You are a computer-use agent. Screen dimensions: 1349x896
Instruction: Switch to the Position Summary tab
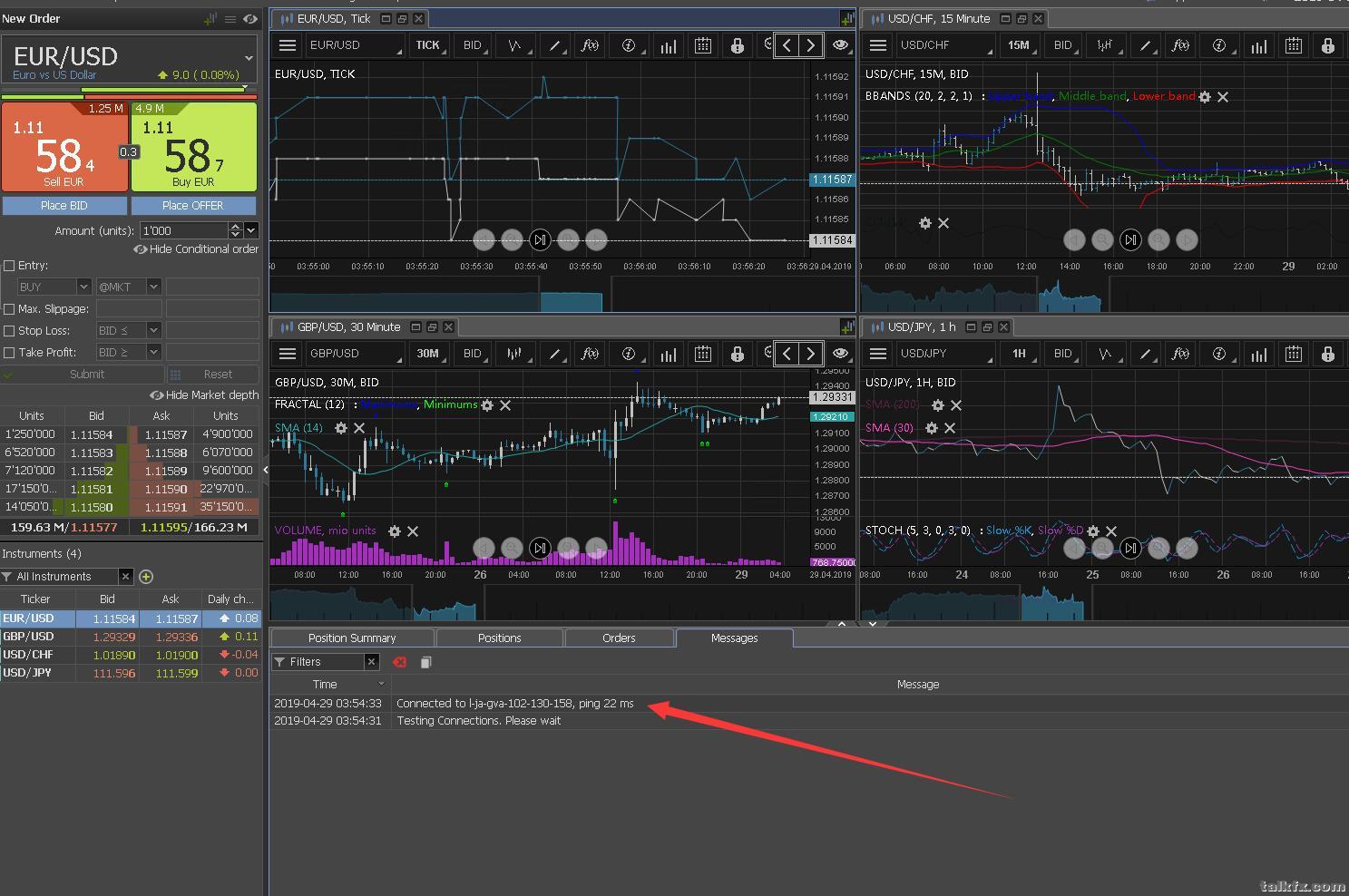[352, 638]
